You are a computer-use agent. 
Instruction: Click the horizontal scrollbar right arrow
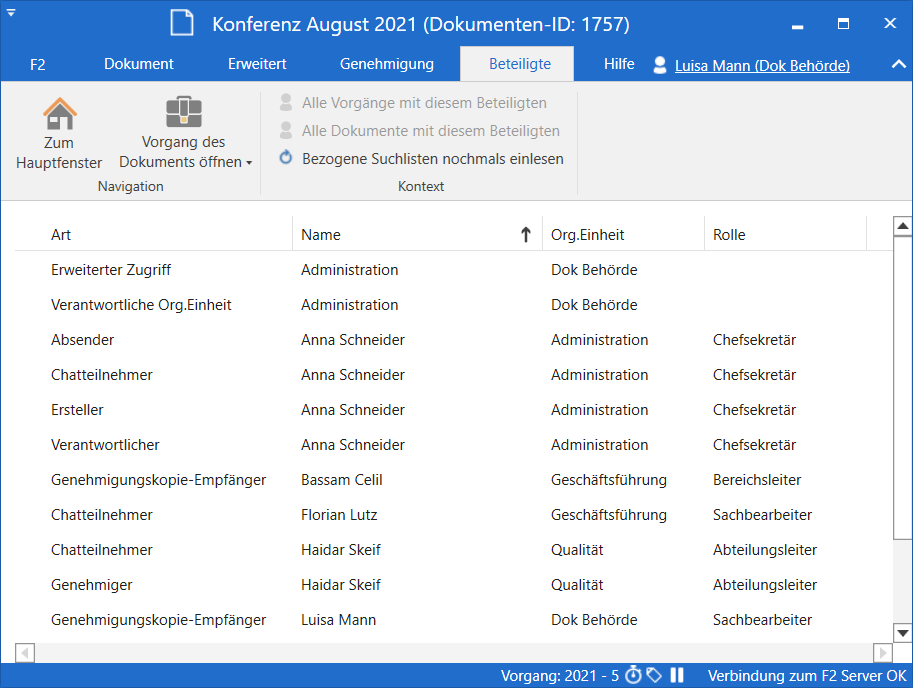882,653
